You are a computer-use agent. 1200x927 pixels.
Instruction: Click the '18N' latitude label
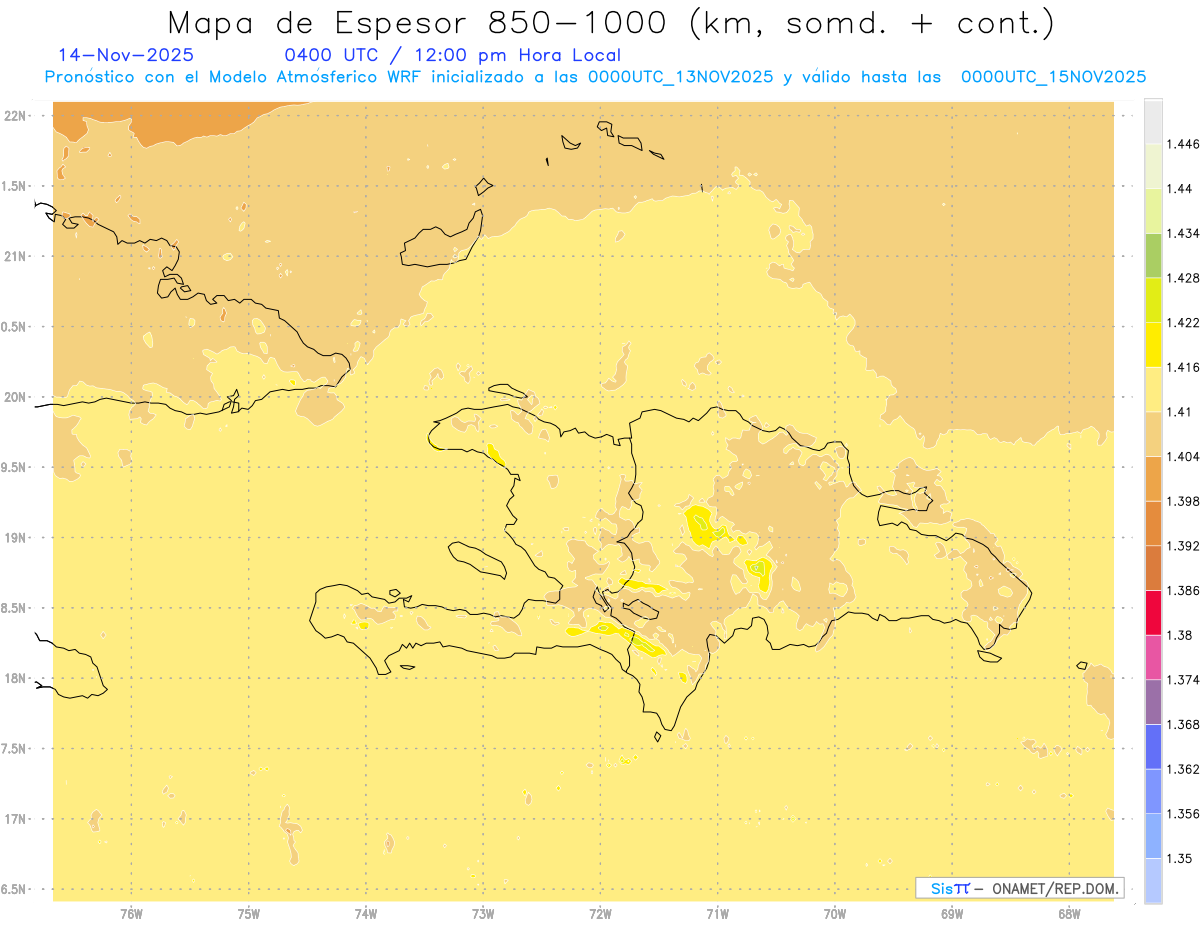coord(15,678)
